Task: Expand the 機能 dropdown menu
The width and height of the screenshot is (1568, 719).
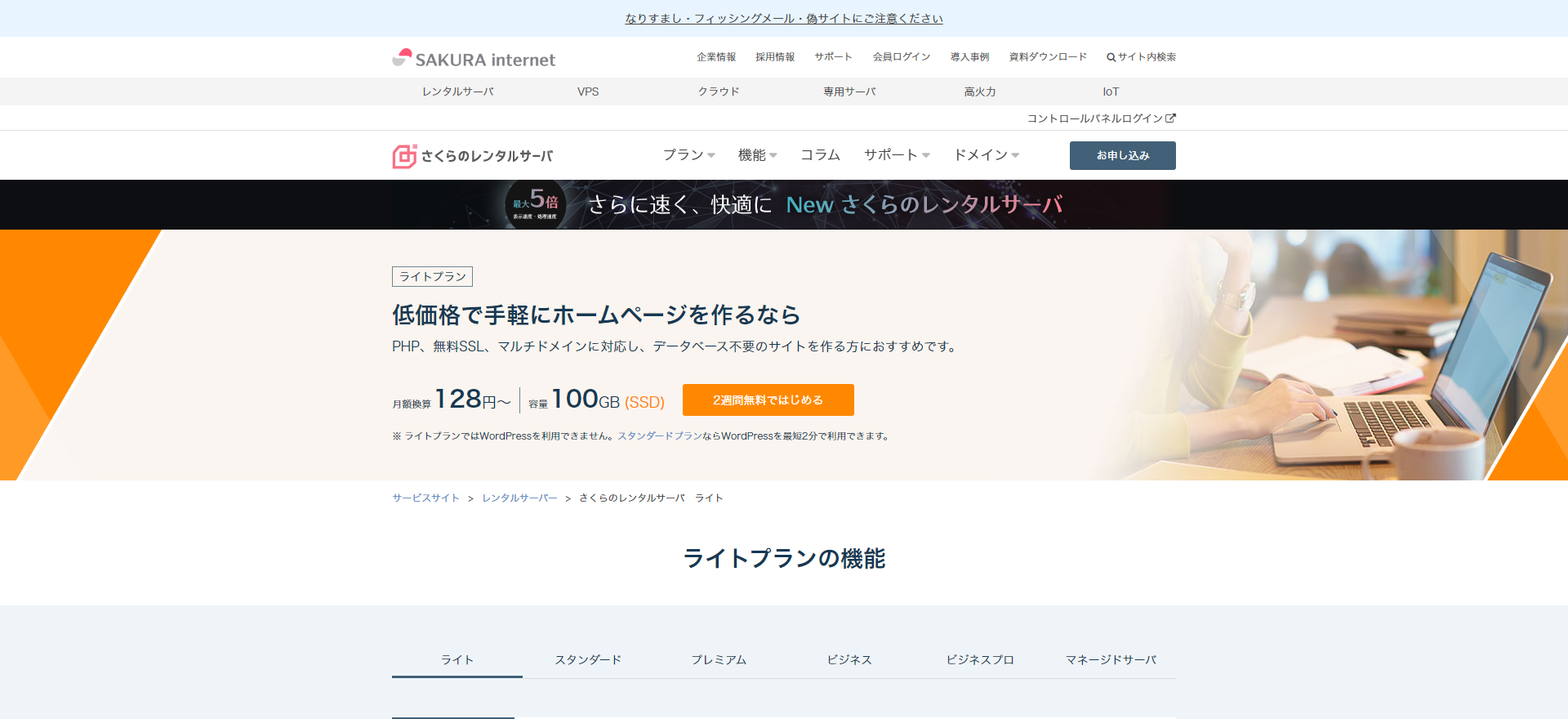Action: [x=757, y=155]
